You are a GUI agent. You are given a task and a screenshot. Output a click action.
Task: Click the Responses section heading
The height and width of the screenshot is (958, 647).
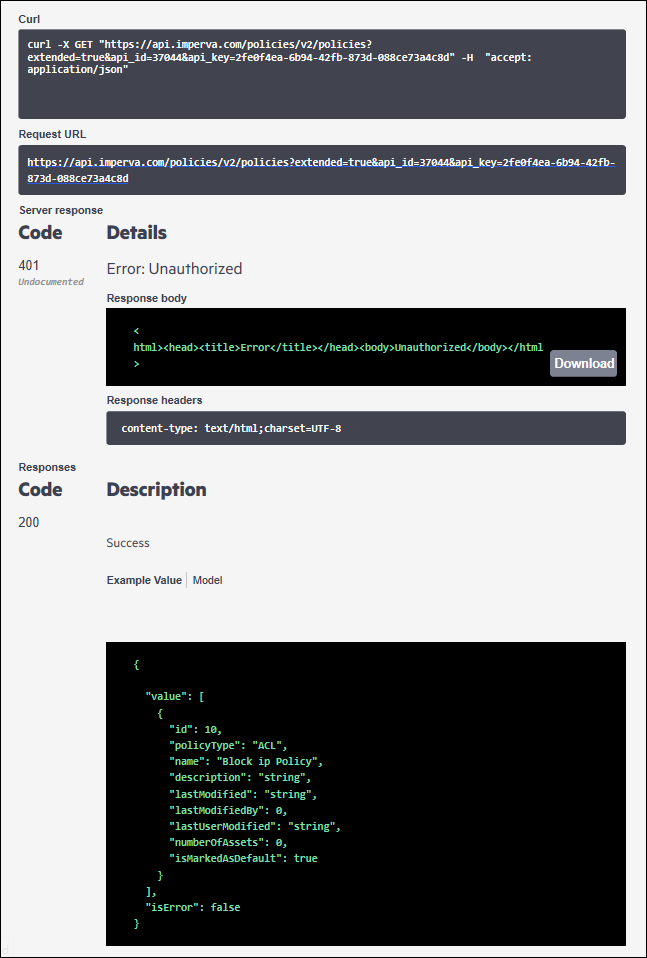tap(47, 467)
